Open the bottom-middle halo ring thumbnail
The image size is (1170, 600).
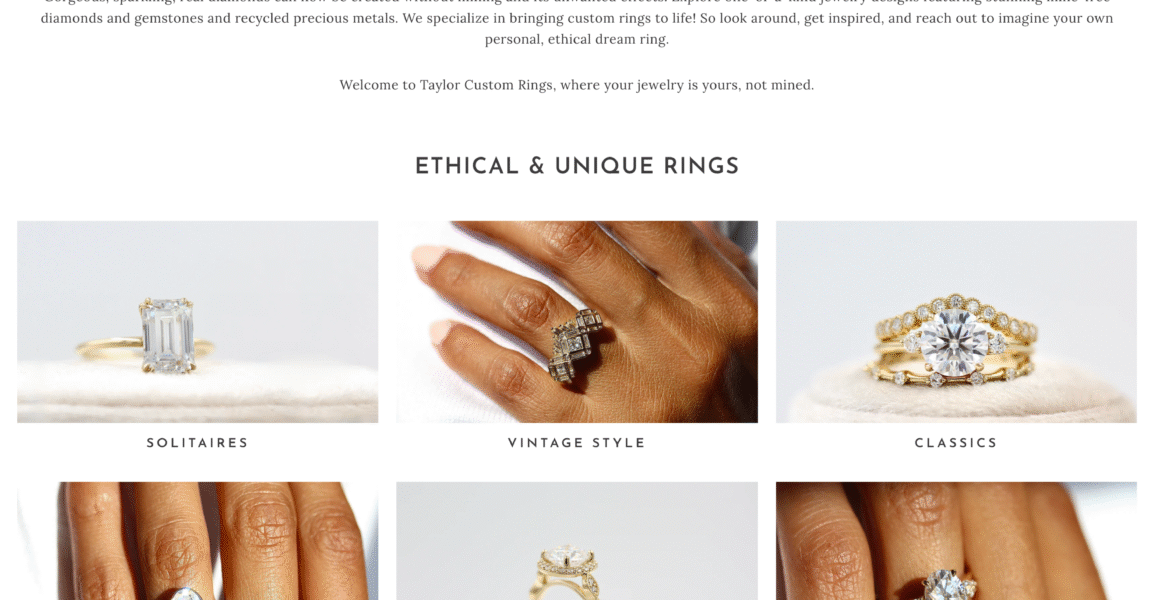pyautogui.click(x=577, y=541)
